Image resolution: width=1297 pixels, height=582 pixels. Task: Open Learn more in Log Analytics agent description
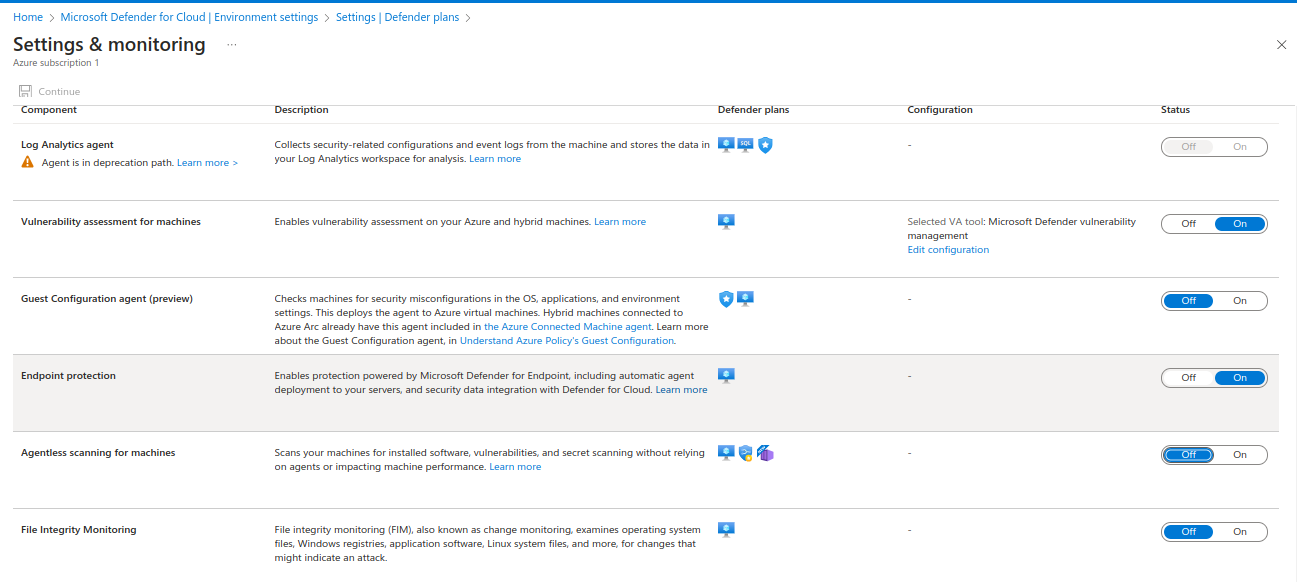click(x=495, y=159)
